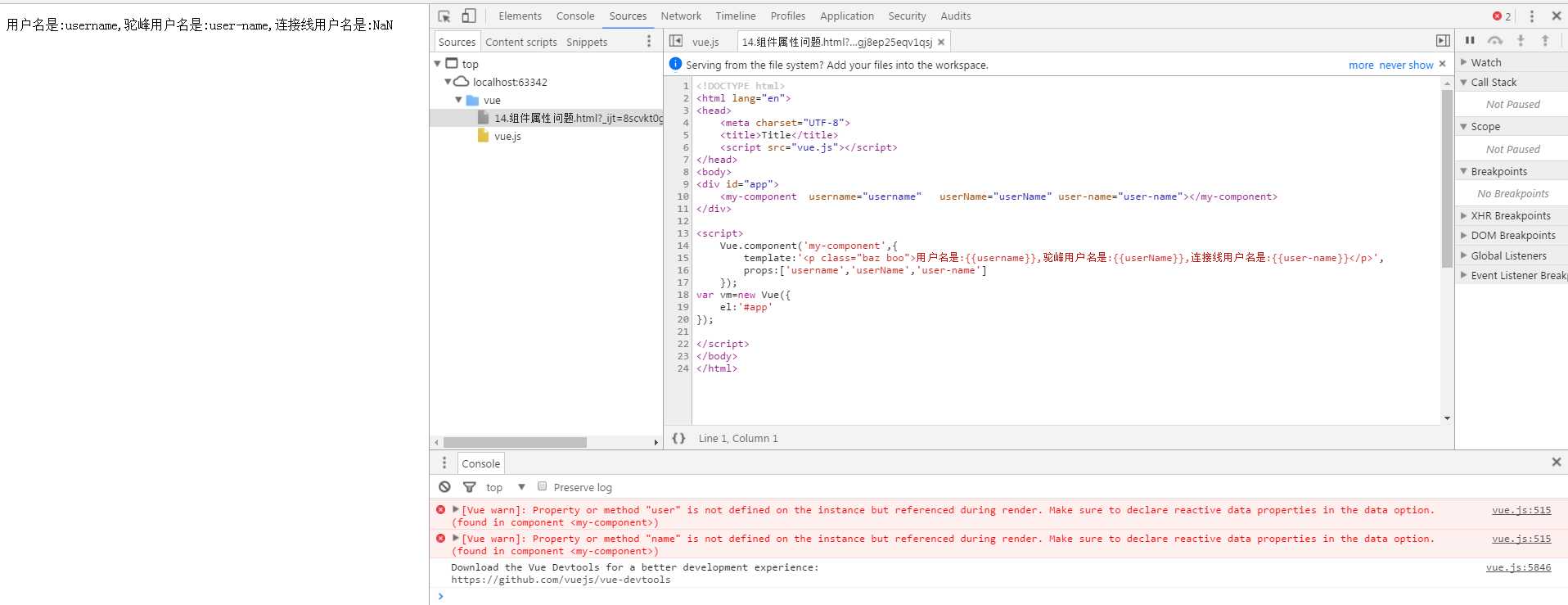Toggle device toolbar icon
This screenshot has width=1568, height=605.
469,16
